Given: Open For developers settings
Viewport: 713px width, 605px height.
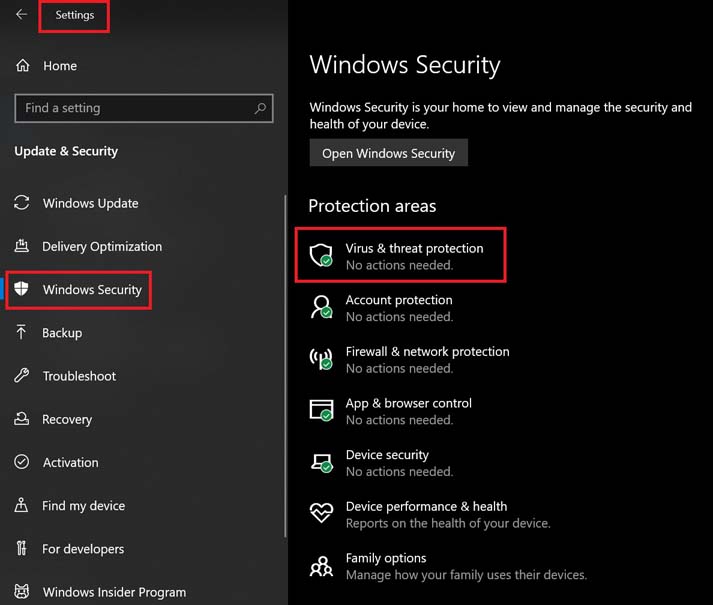Looking at the screenshot, I should coord(83,549).
